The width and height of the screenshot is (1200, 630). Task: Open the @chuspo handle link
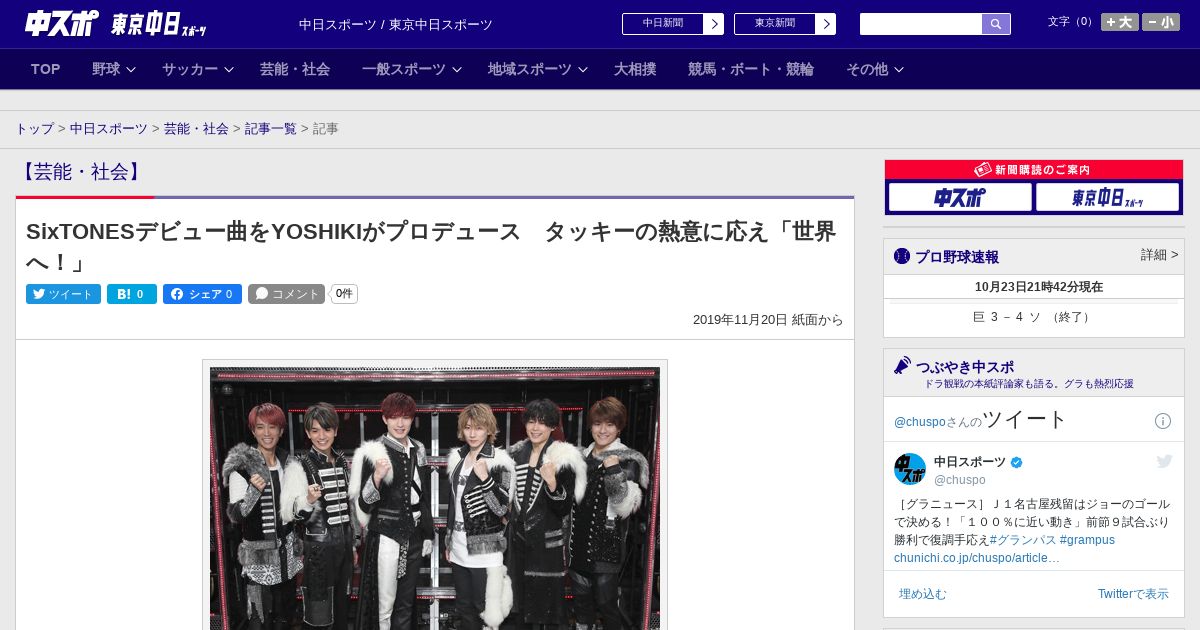[960, 480]
